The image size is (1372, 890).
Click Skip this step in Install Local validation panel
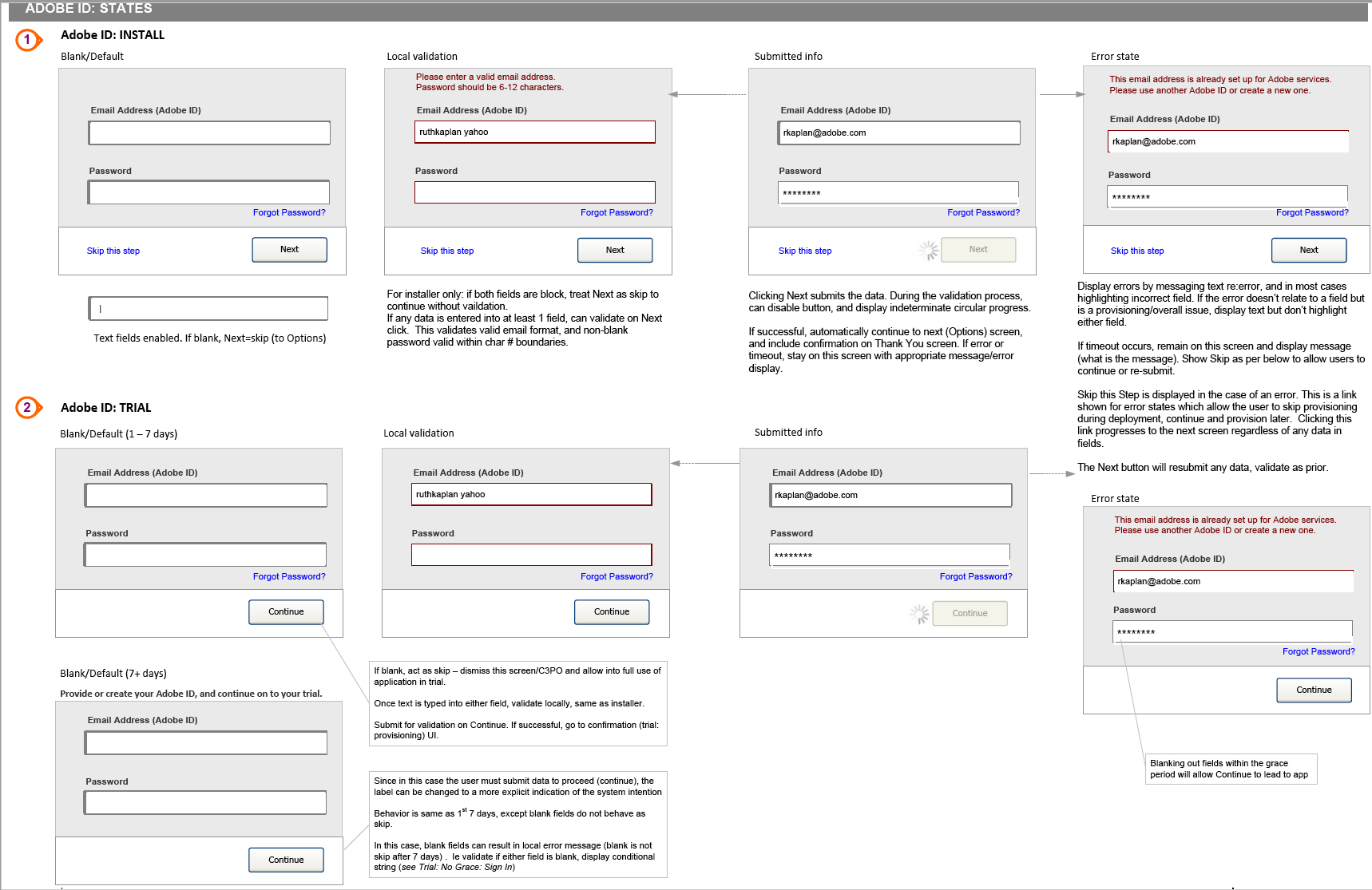coord(447,251)
